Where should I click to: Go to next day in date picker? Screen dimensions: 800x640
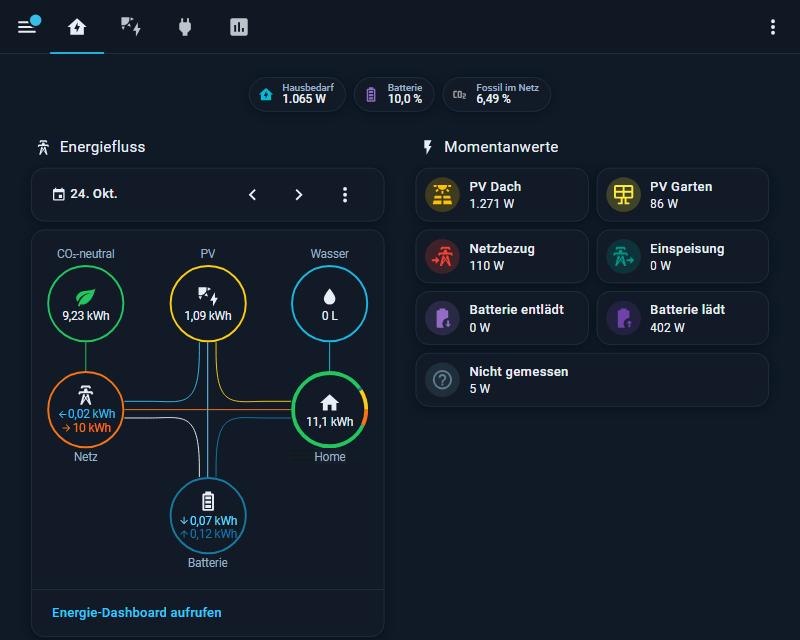click(298, 194)
